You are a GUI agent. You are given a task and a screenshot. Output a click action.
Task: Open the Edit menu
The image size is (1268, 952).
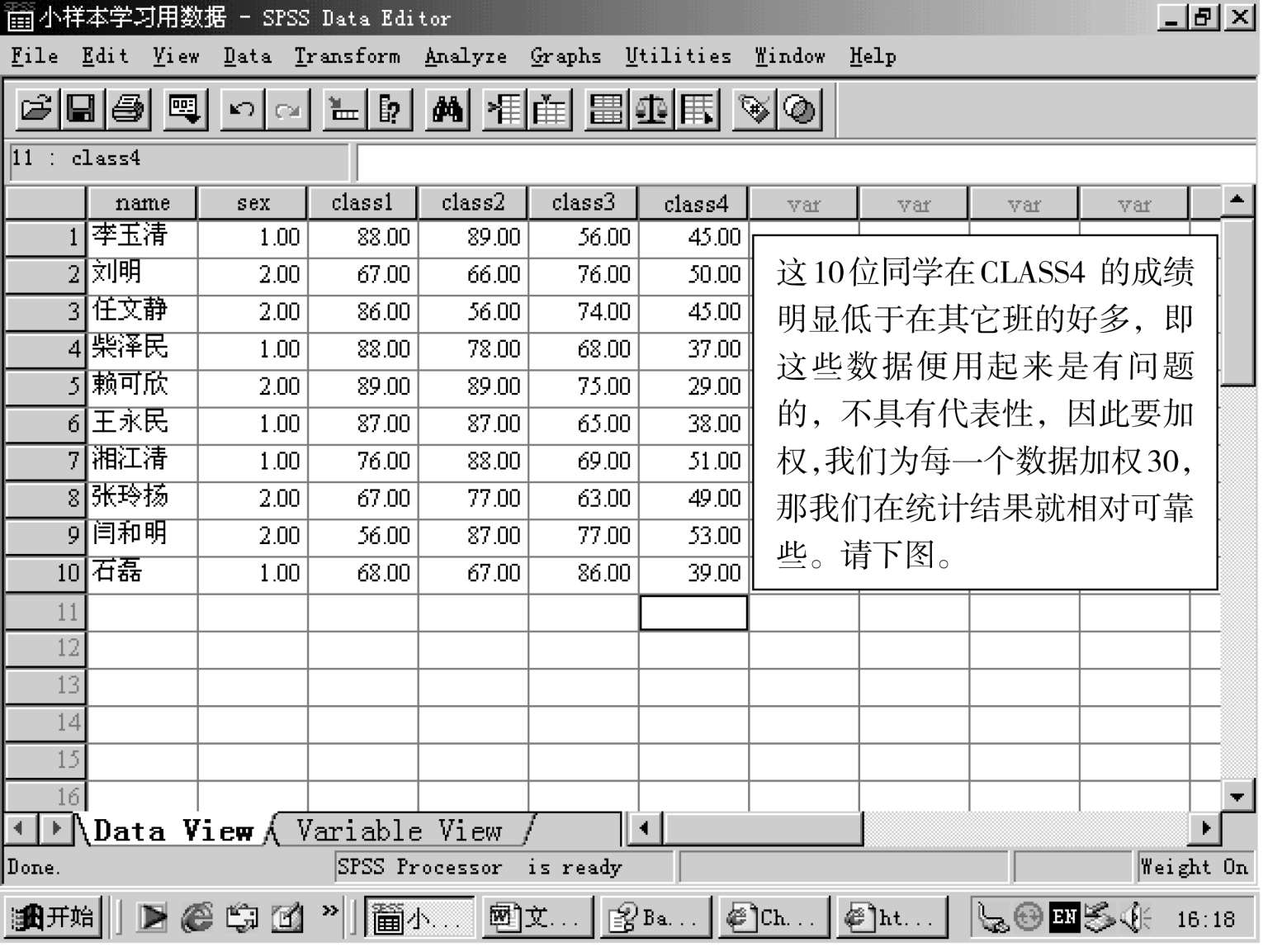pos(105,56)
